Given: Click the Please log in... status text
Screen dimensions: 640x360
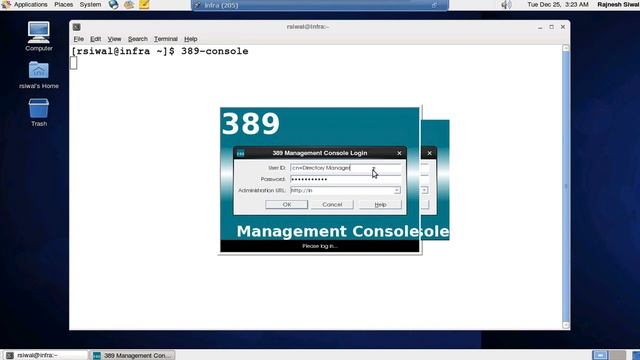Looking at the screenshot, I should tap(320, 246).
